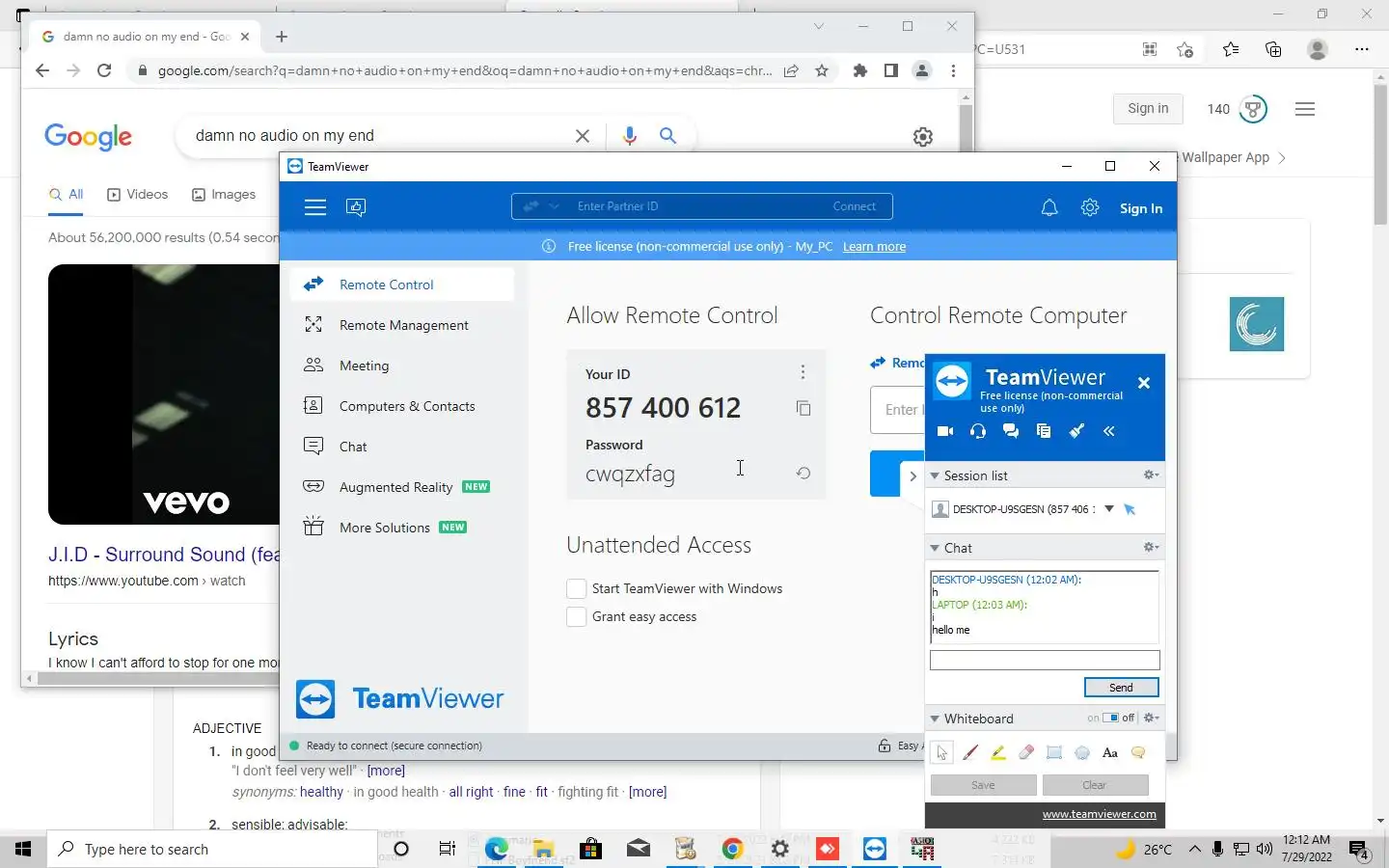Switch to Google Images tab
1389x868 pixels.
[224, 195]
